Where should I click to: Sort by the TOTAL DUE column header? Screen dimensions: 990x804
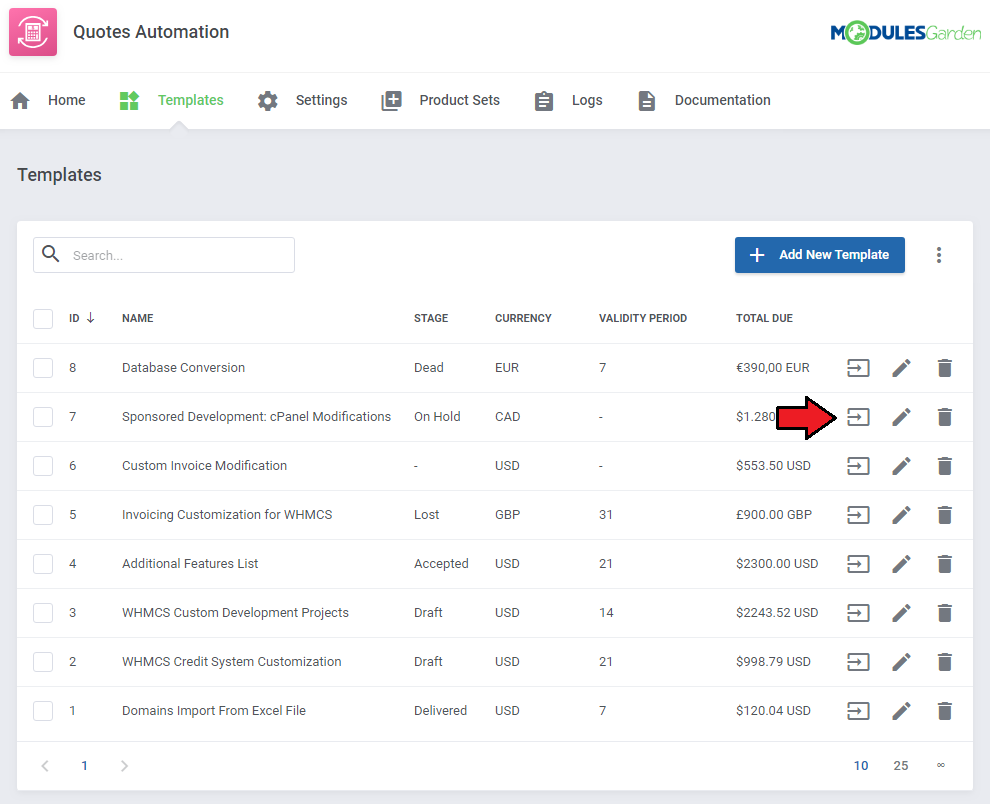(x=765, y=318)
